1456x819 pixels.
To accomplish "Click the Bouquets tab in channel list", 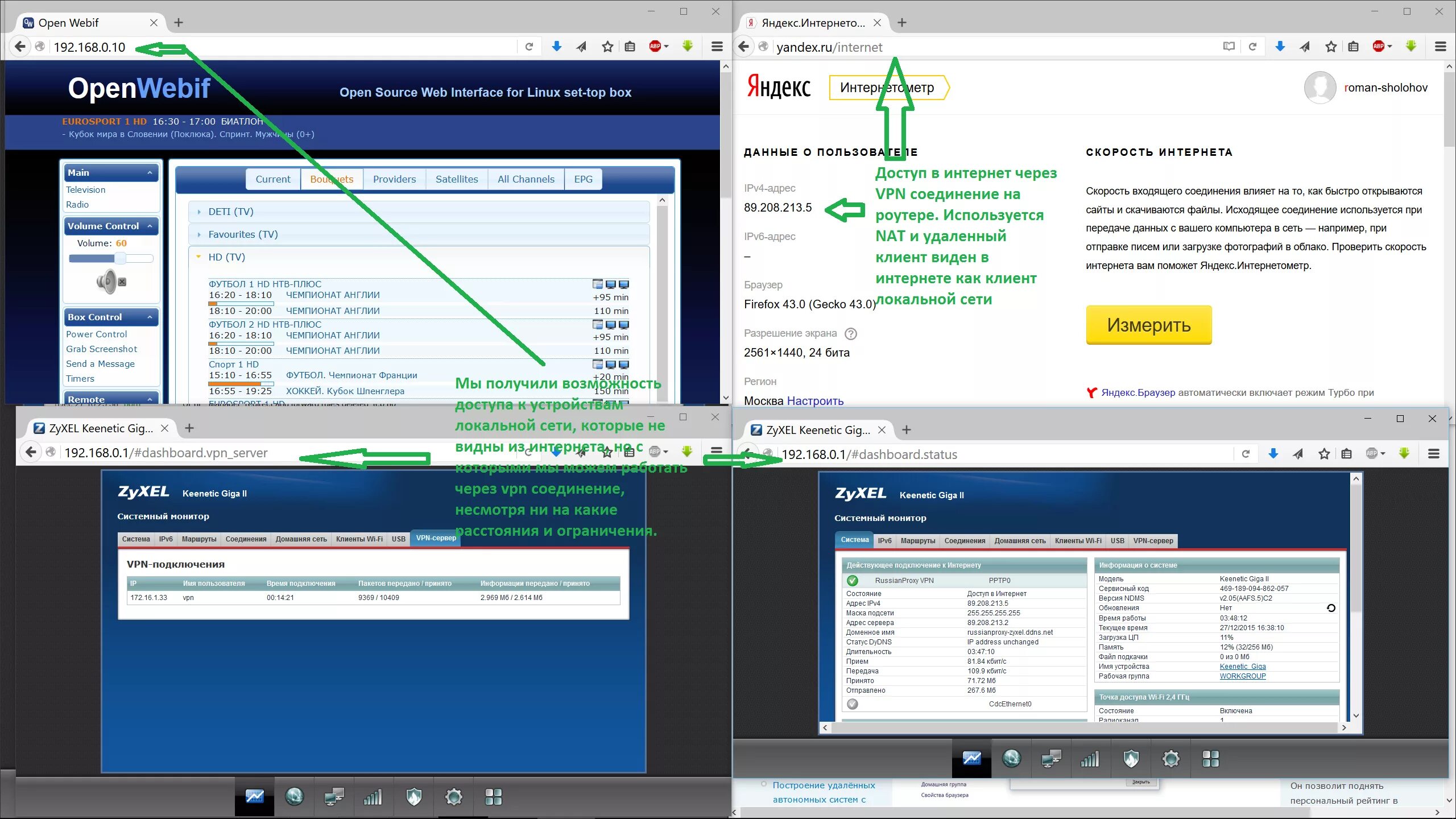I will click(x=331, y=179).
